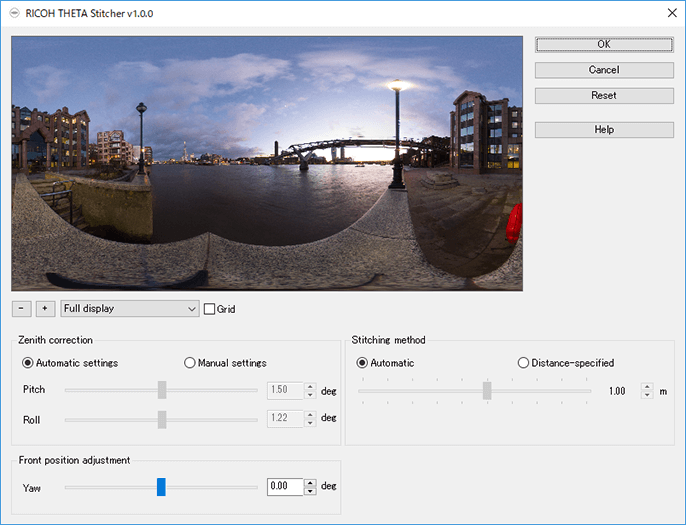Increase Yaw value with up spinner arrow
Viewport: 686px width, 525px height.
(x=310, y=482)
